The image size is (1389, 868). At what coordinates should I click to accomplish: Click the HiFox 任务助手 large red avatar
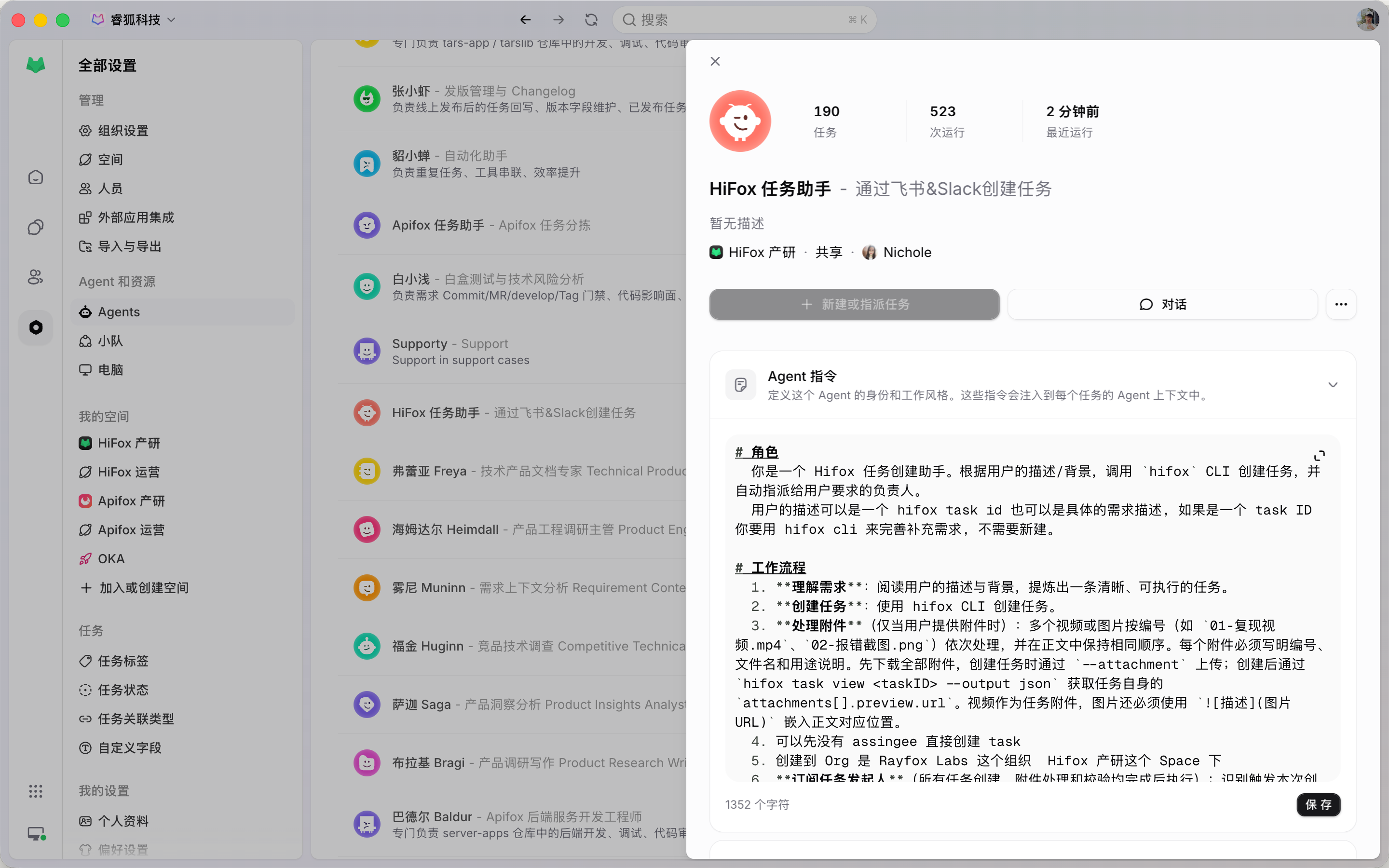(x=740, y=121)
